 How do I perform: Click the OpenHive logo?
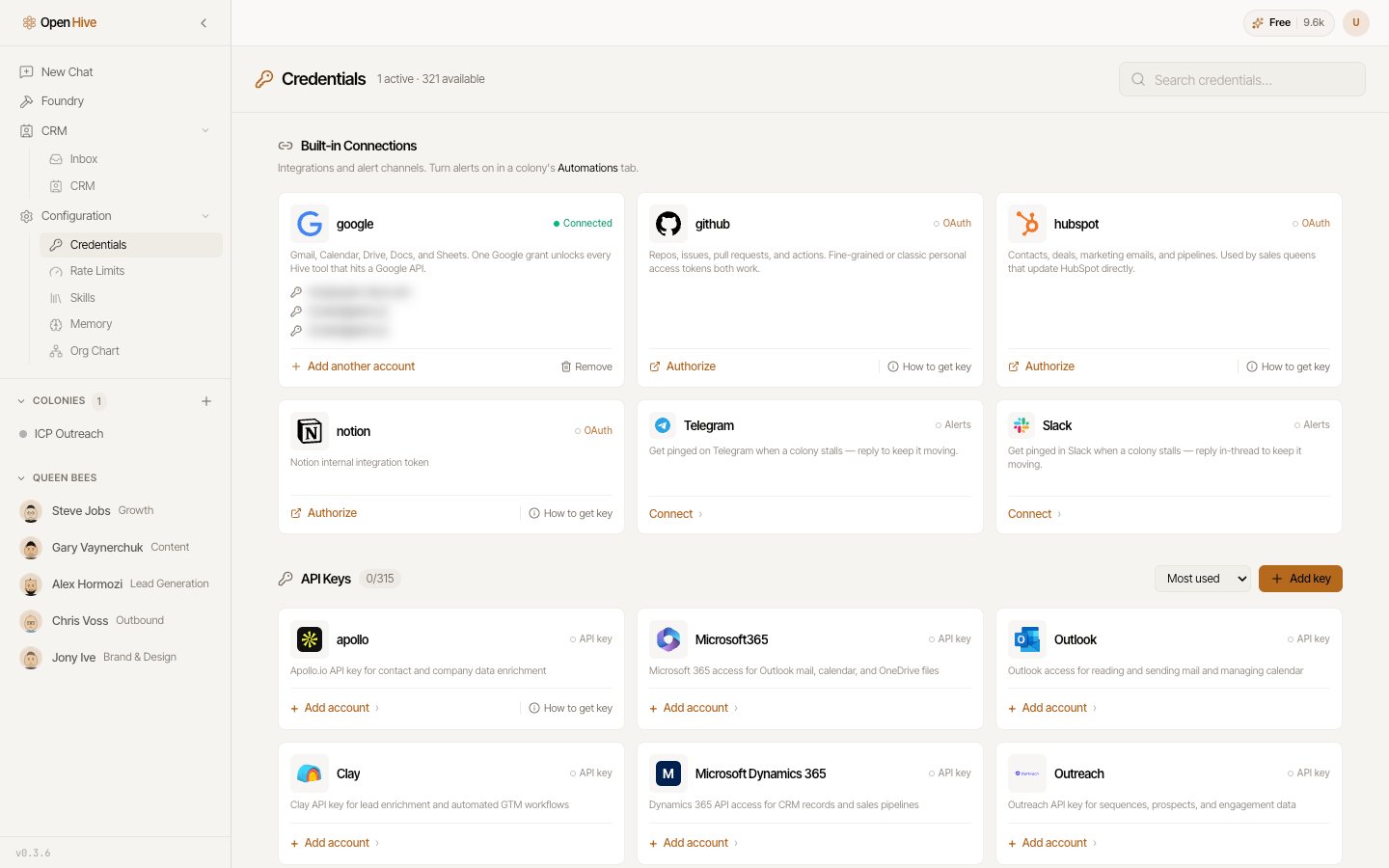pyautogui.click(x=60, y=23)
